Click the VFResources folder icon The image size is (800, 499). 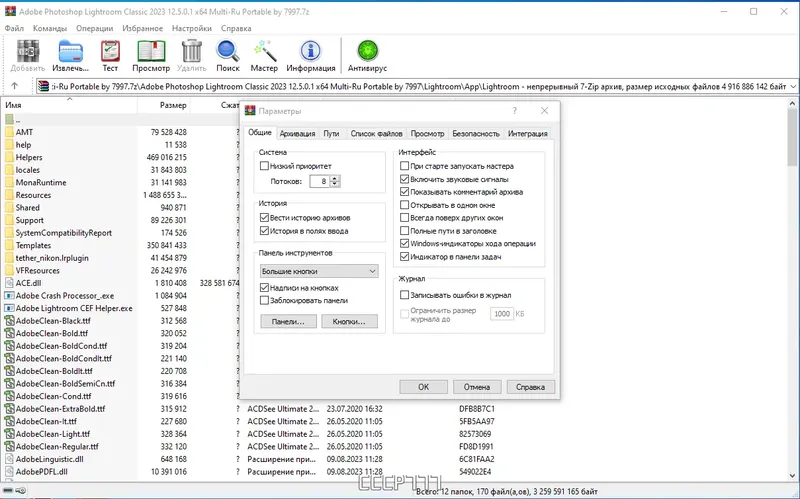(9, 270)
